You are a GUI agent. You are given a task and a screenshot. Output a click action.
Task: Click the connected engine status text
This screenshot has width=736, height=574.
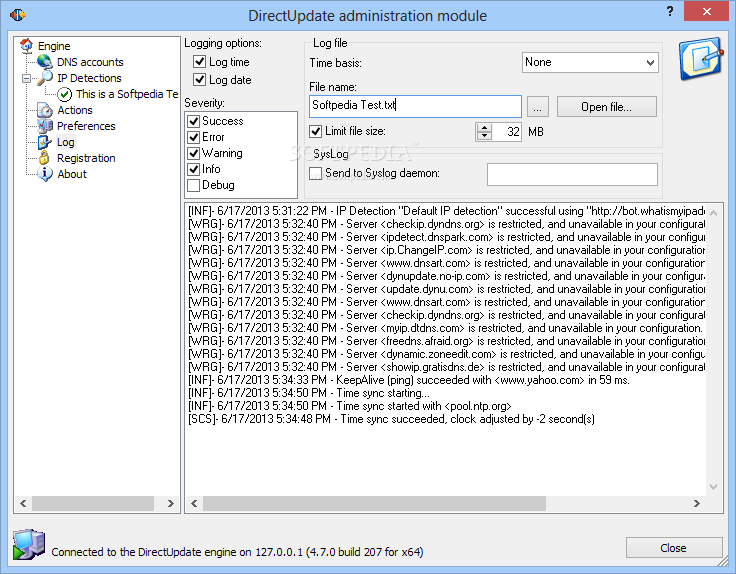pos(237,552)
